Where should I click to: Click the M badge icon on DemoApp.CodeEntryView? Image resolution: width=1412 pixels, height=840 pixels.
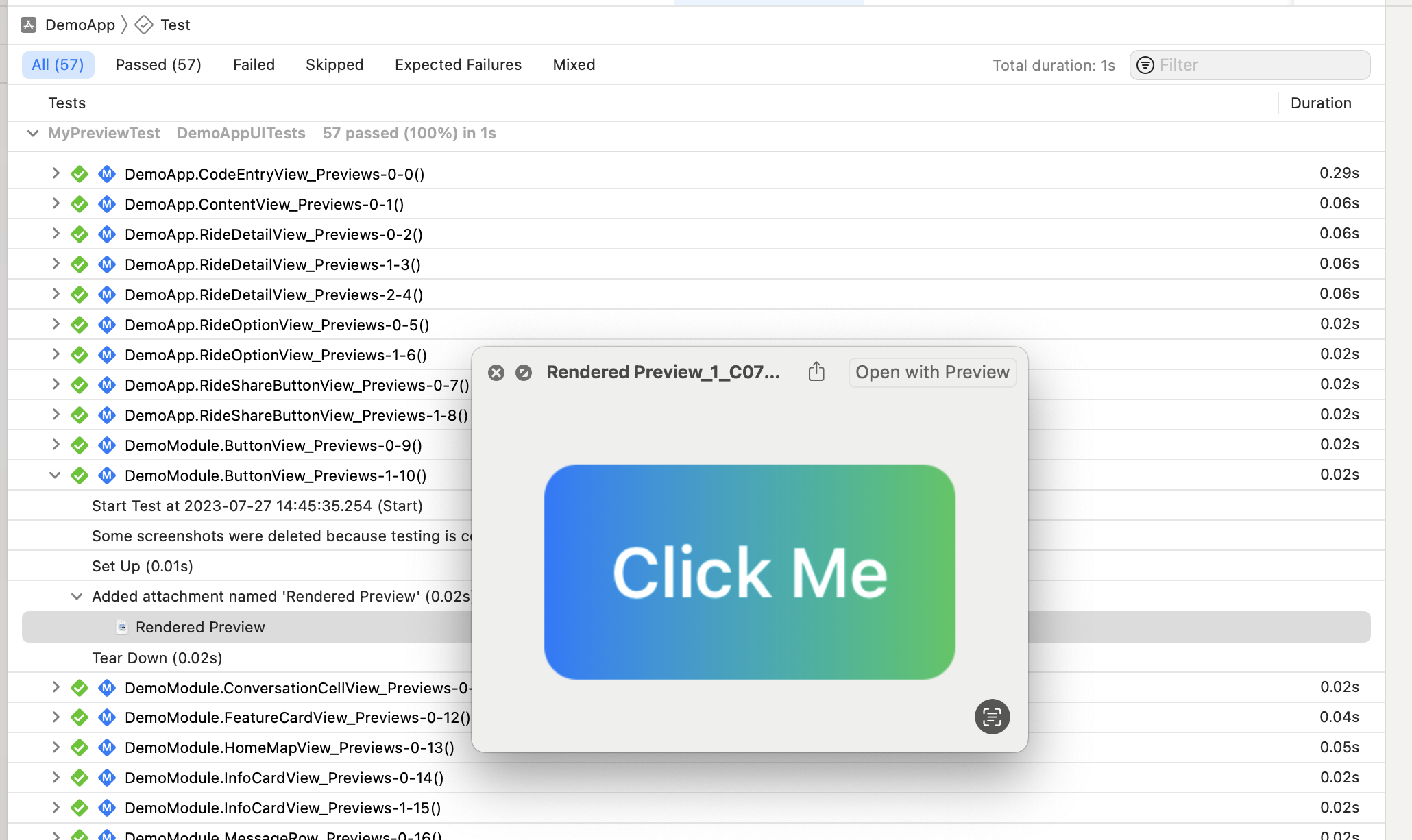click(107, 174)
